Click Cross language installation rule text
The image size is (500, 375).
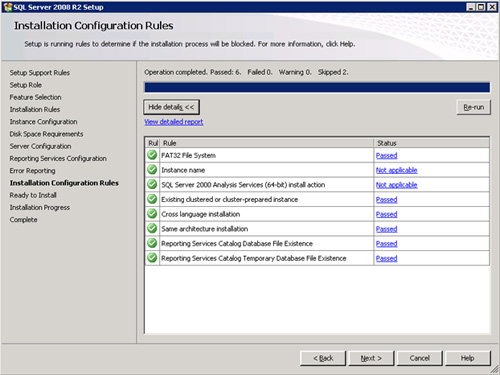click(201, 214)
